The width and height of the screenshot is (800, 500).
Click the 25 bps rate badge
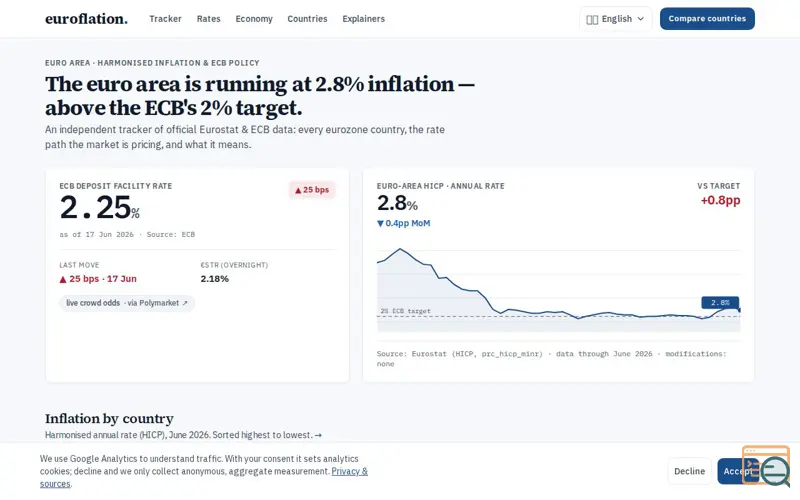[312, 190]
